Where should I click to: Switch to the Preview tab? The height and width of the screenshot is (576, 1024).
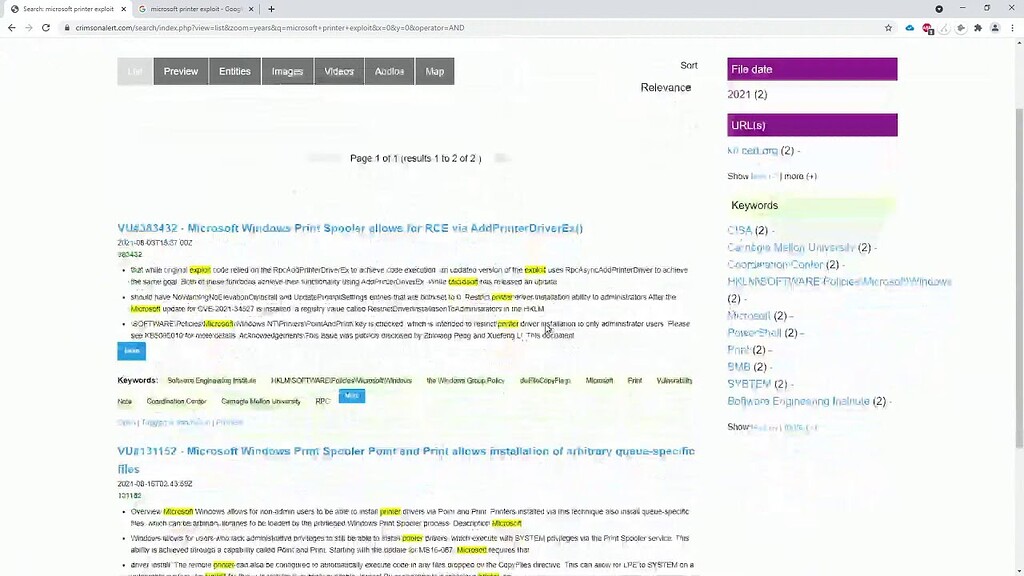180,71
